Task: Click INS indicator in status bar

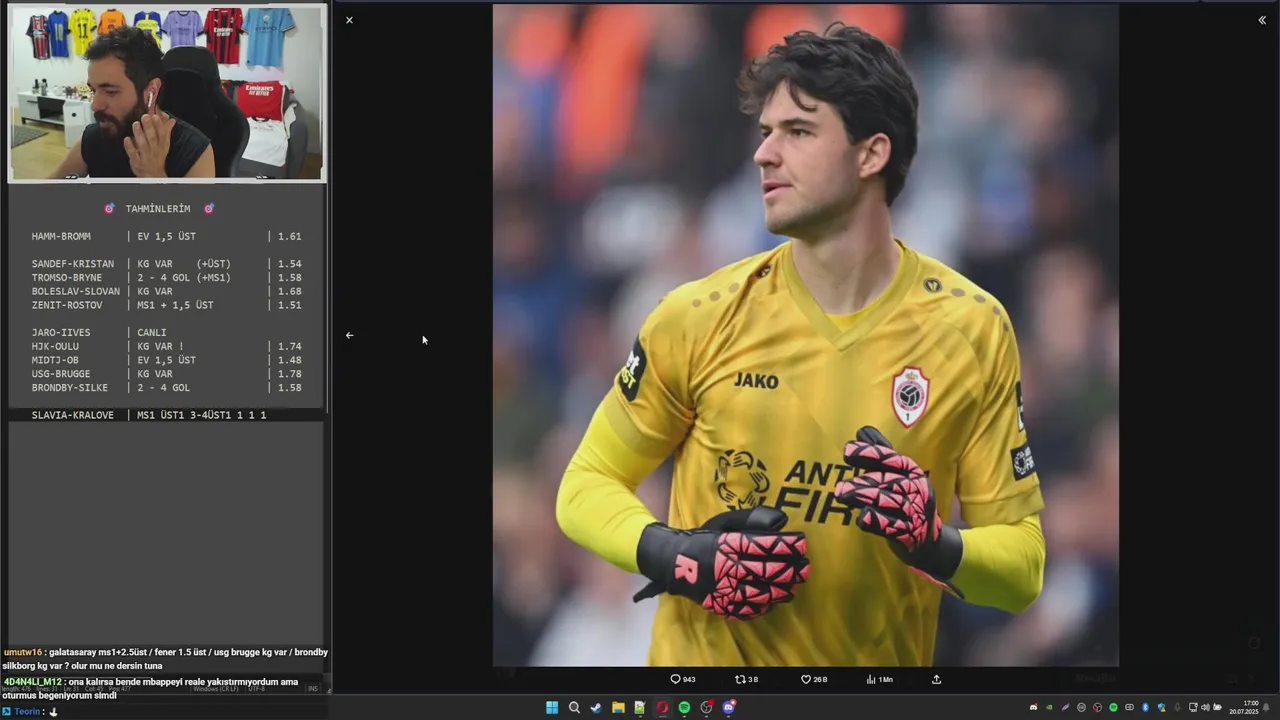Action: (x=313, y=689)
